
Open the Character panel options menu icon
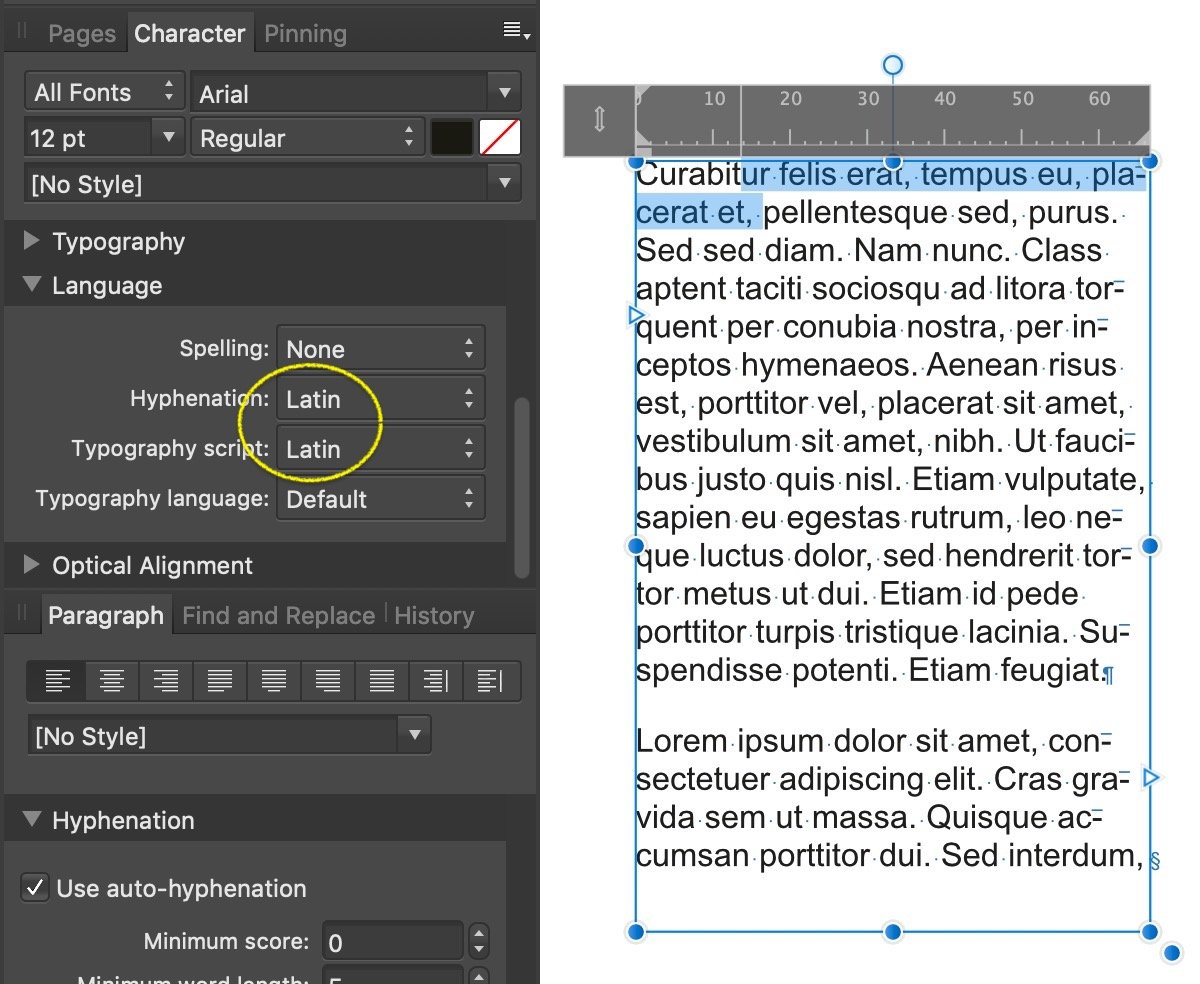[x=516, y=33]
